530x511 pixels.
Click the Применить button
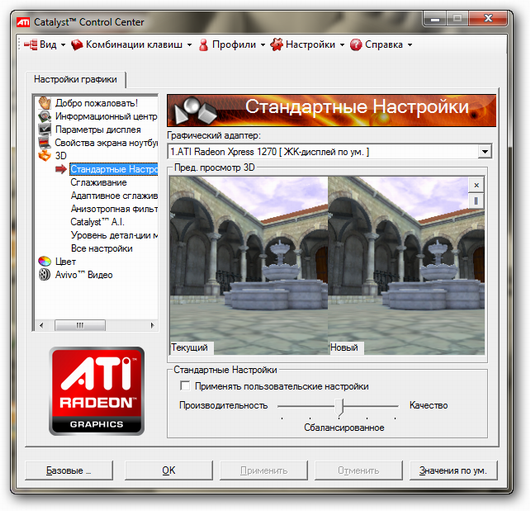(264, 470)
